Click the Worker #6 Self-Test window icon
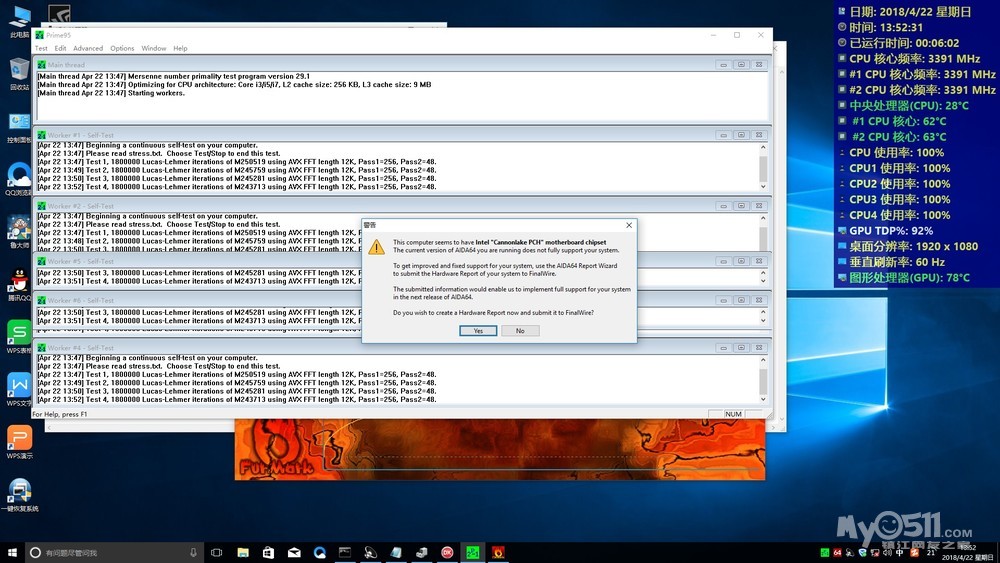1000x563 pixels. 41,300
